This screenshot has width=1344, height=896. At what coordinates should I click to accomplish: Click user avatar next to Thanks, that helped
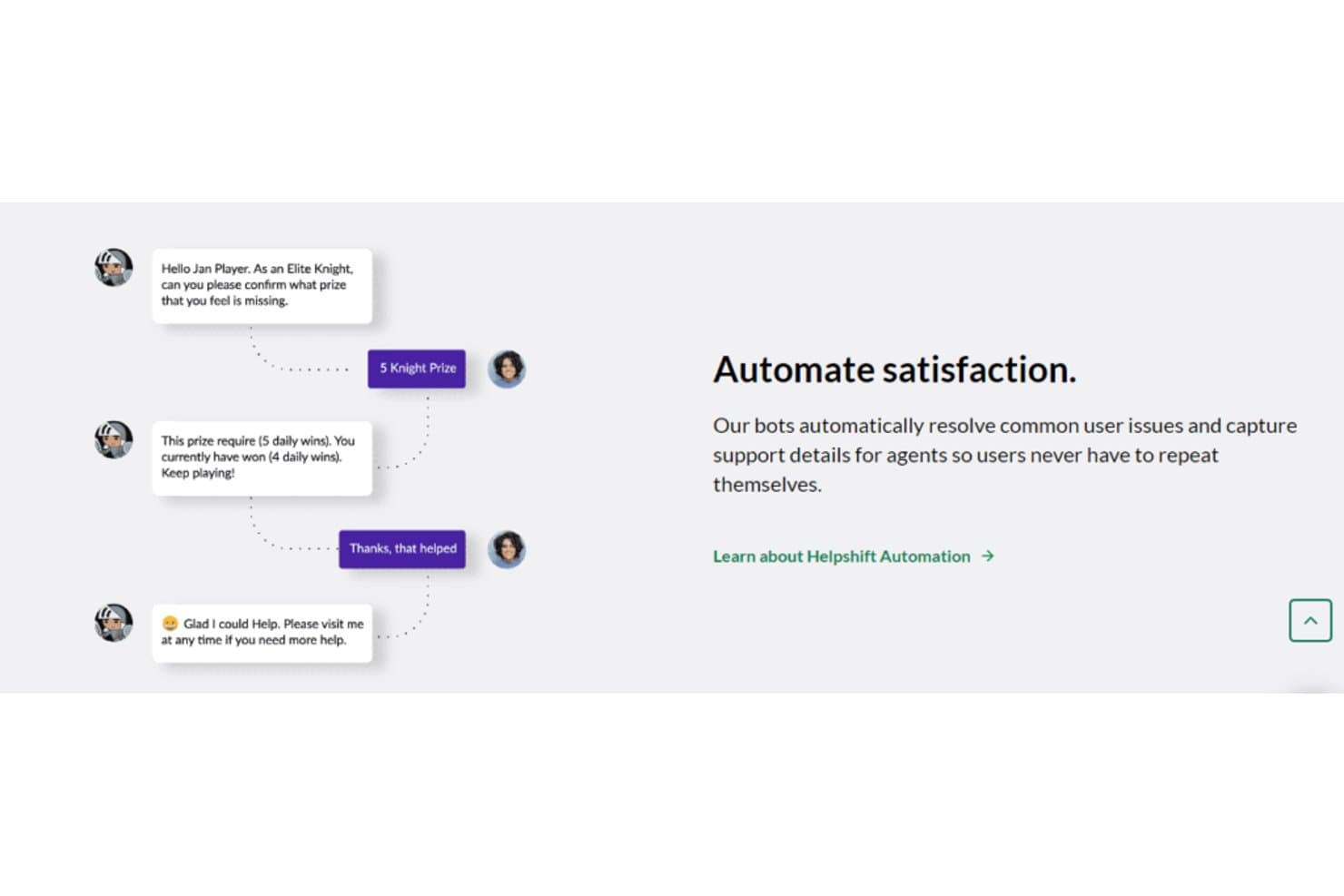[507, 550]
